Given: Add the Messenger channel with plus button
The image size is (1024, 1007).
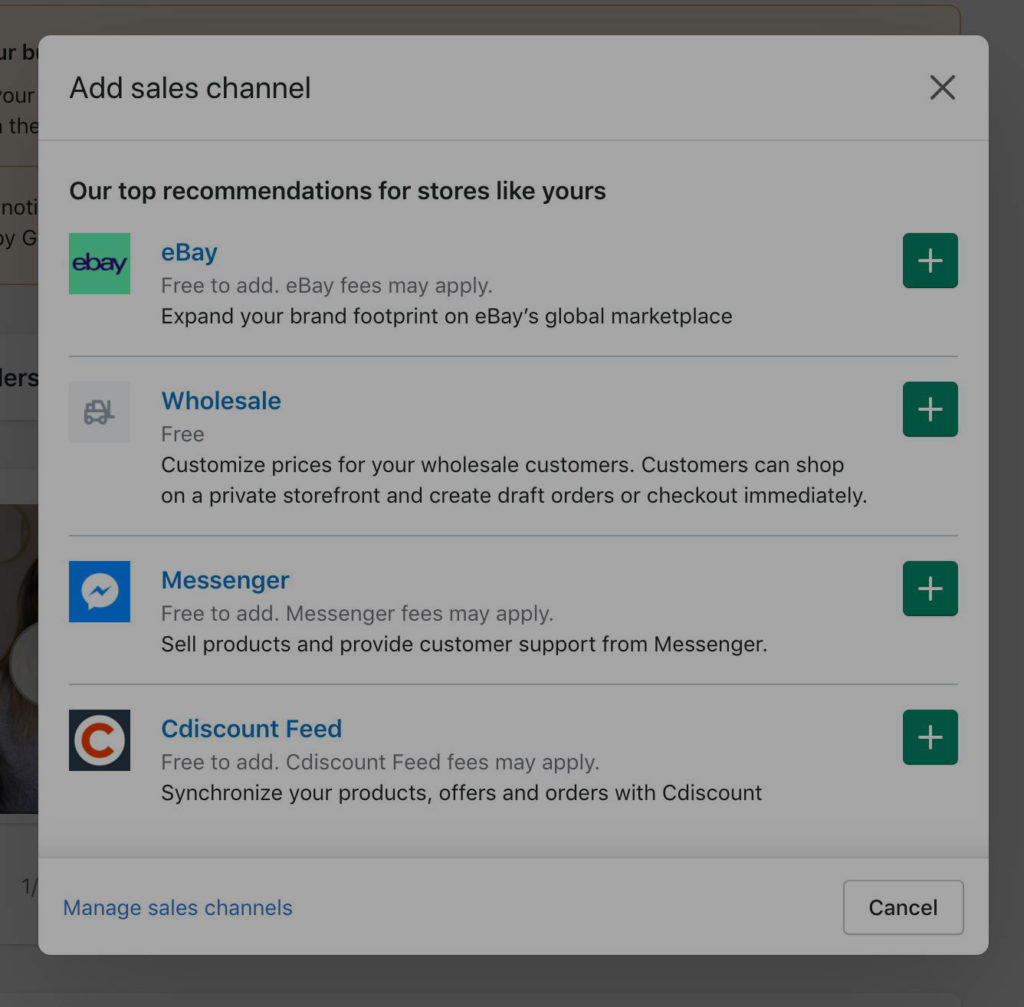Looking at the screenshot, I should pos(930,588).
